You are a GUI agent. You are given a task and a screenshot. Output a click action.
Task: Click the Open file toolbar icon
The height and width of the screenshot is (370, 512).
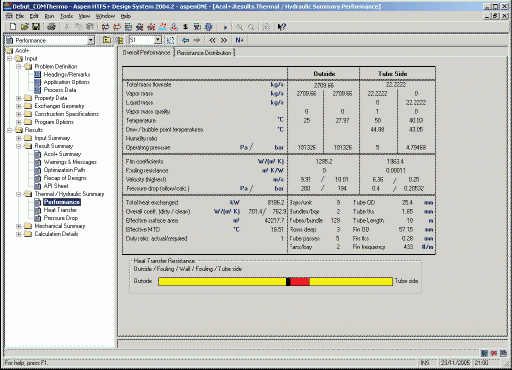pyautogui.click(x=24, y=27)
